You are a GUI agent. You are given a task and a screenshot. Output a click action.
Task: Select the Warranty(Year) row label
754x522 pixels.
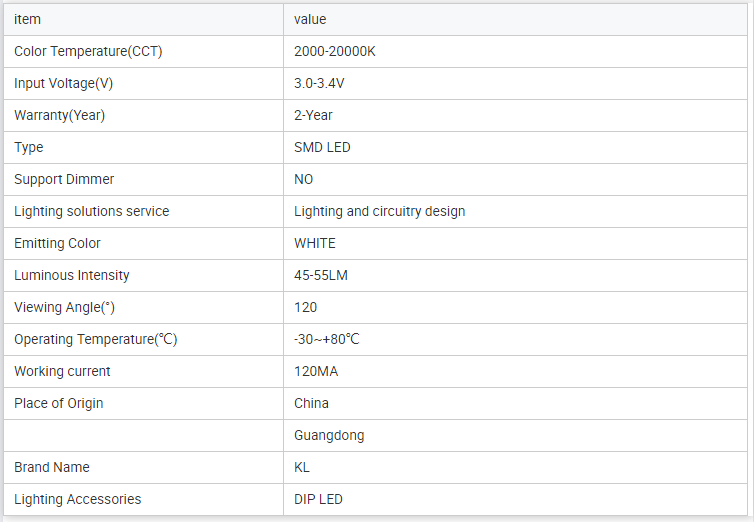(x=60, y=115)
